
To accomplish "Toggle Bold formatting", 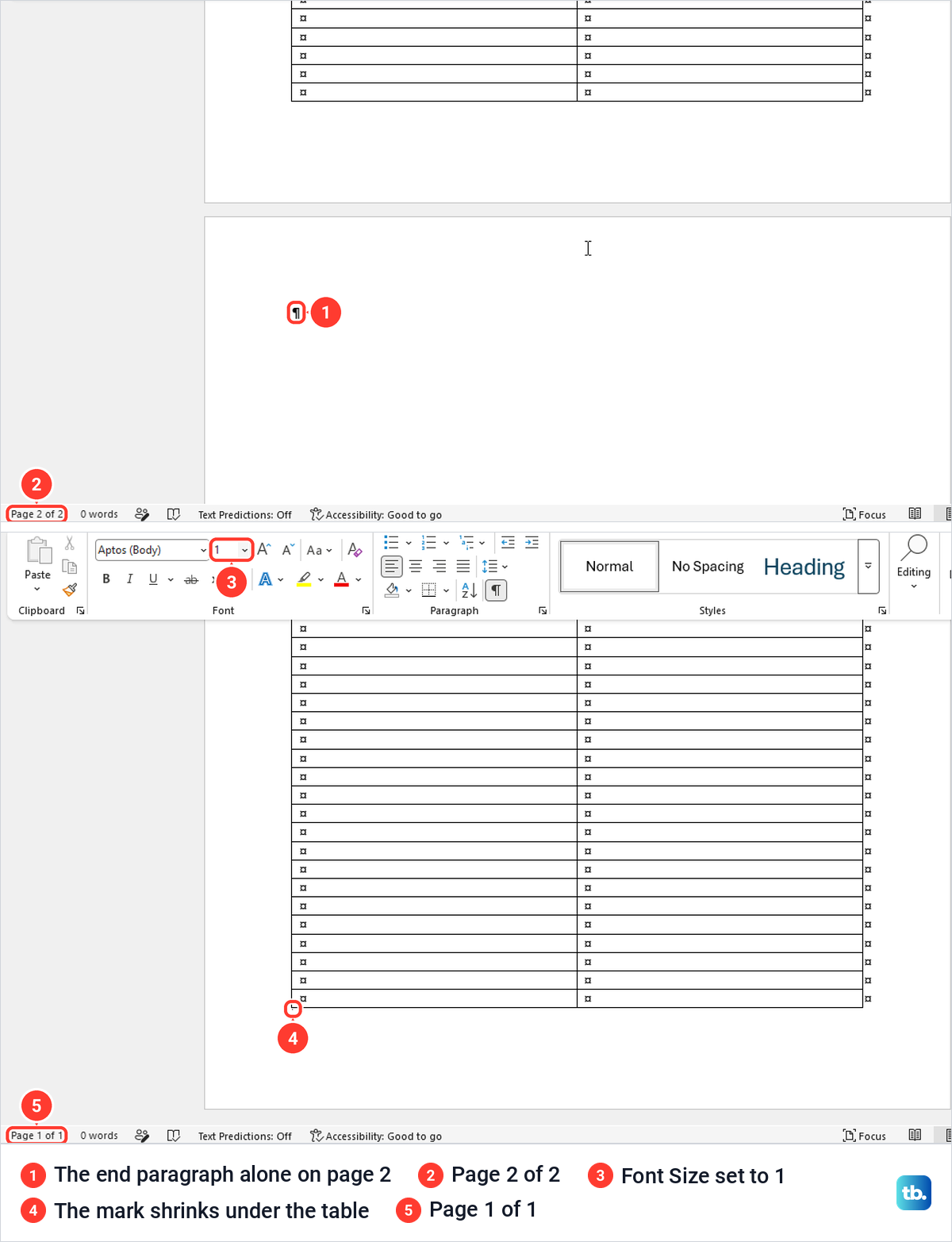I will [x=106, y=579].
